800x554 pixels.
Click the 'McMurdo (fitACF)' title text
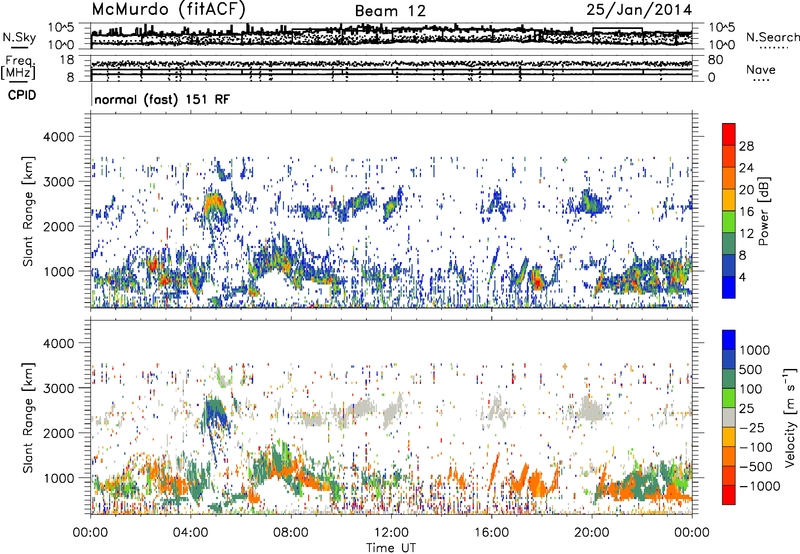click(168, 10)
